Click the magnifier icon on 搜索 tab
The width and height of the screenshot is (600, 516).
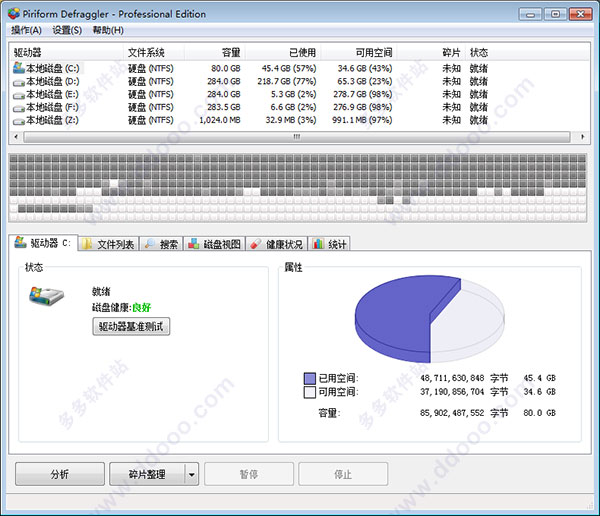[x=150, y=244]
